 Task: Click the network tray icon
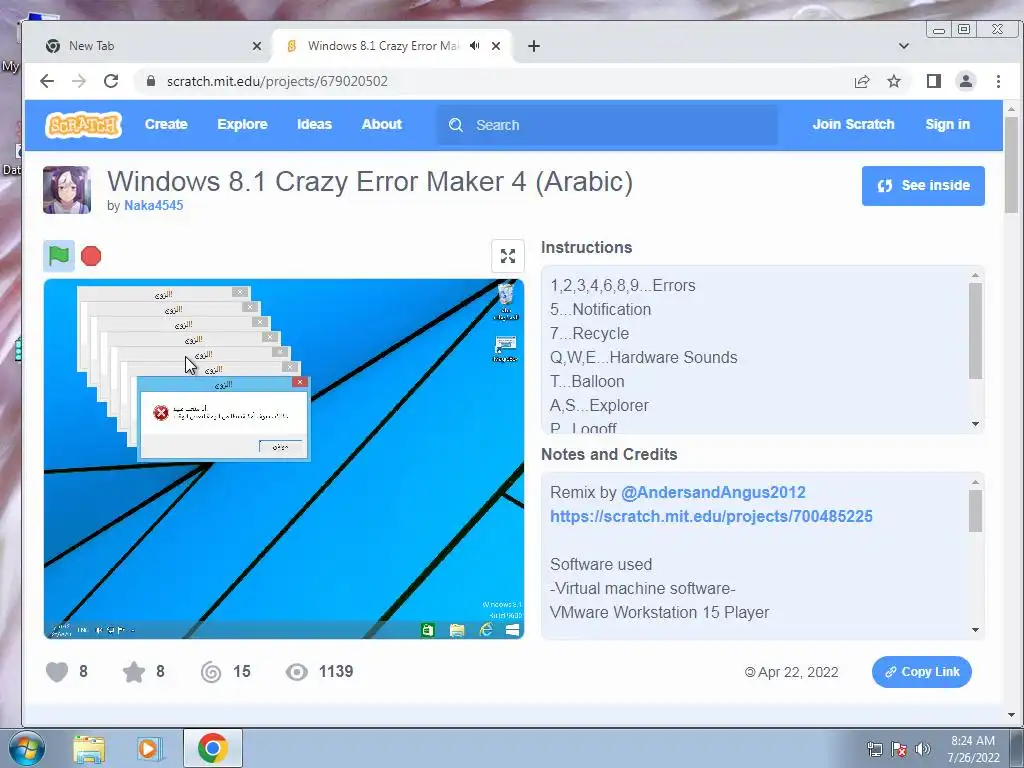(x=874, y=749)
